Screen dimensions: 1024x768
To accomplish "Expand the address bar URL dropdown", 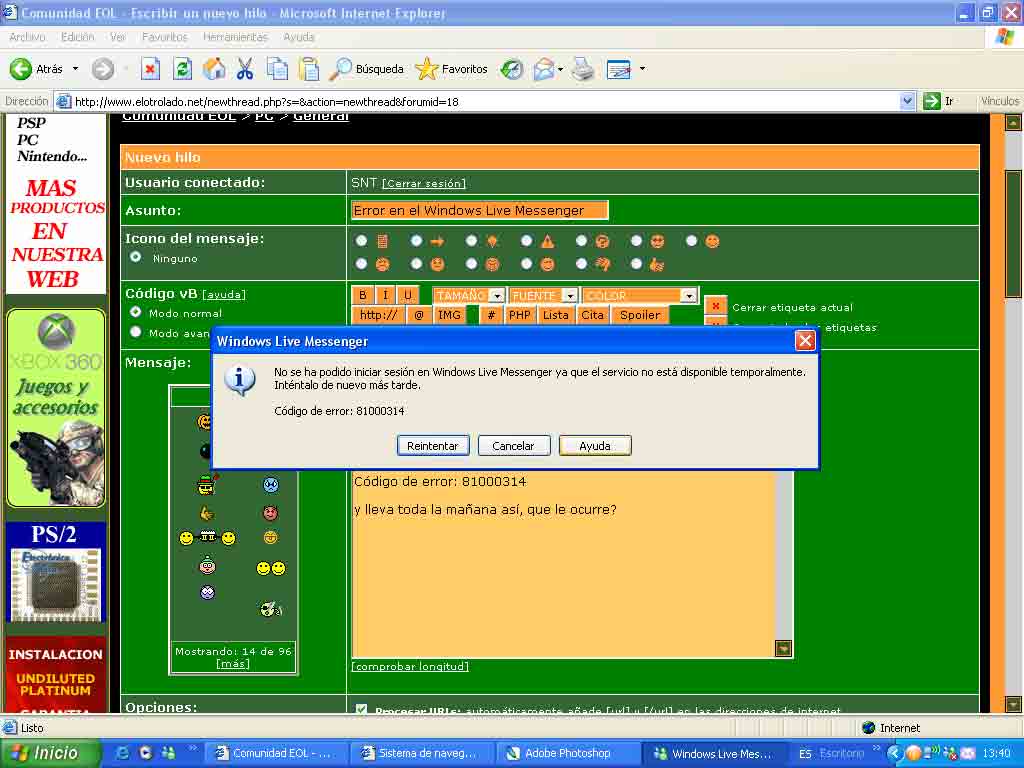I will point(906,101).
